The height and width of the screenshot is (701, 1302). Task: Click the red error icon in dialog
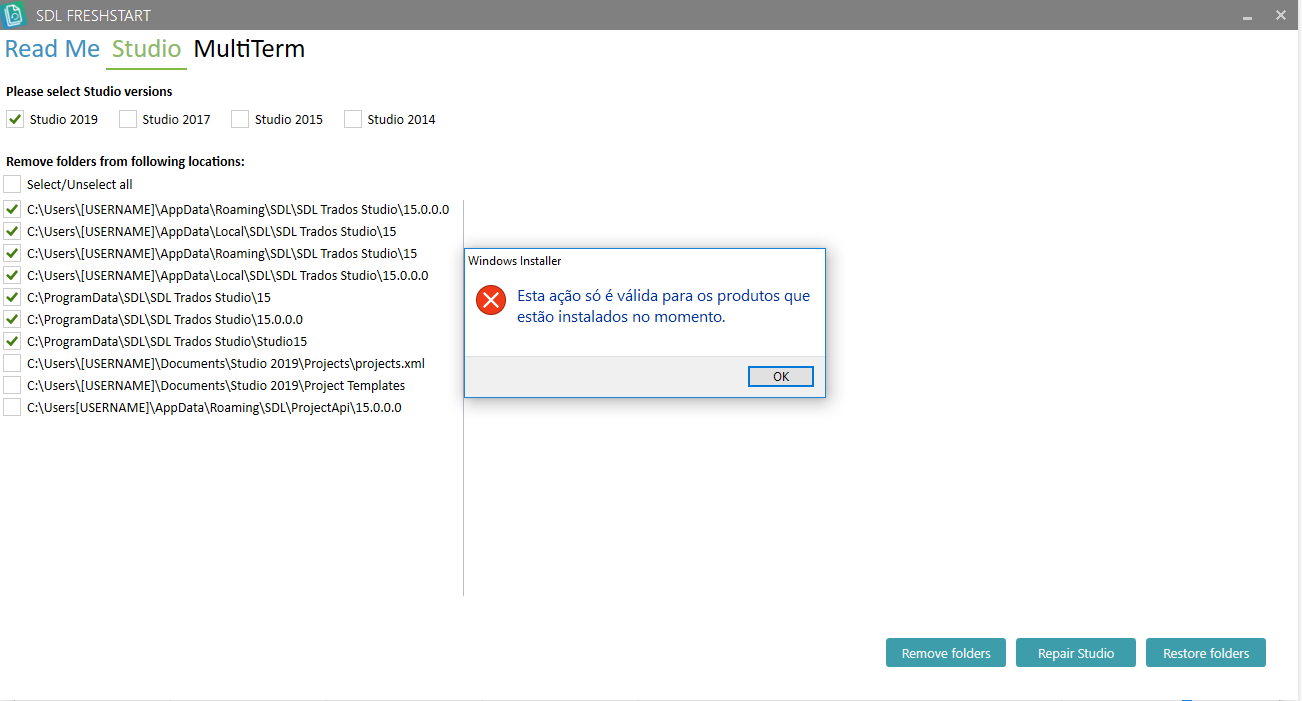491,300
